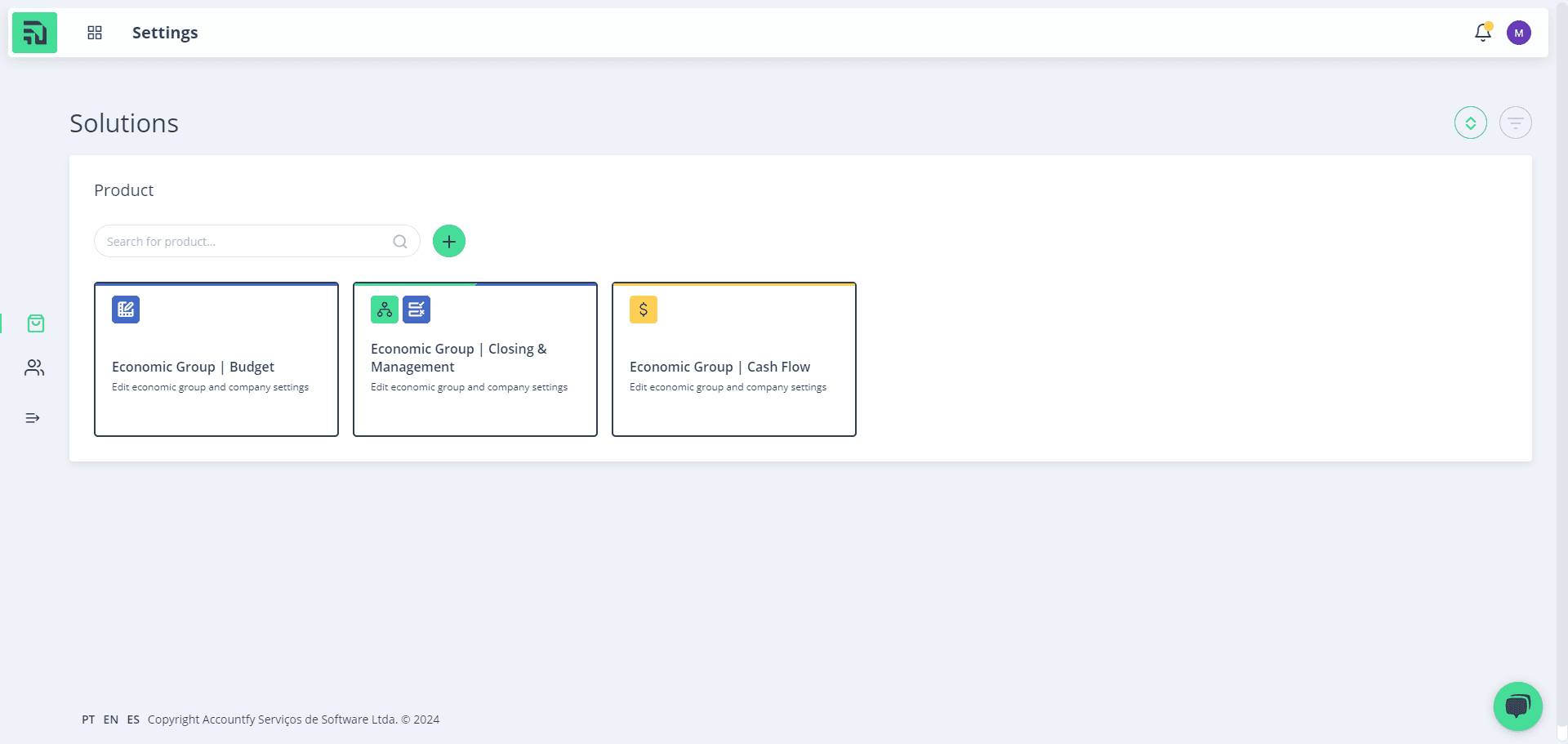Switch language to PT
Image resolution: width=1568 pixels, height=744 pixels.
pos(88,719)
